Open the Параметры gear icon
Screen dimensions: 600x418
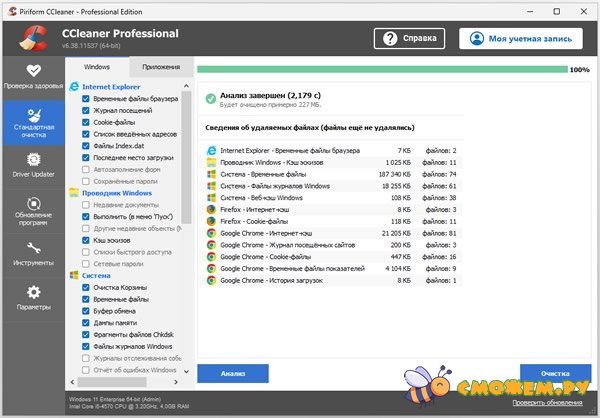click(x=33, y=293)
